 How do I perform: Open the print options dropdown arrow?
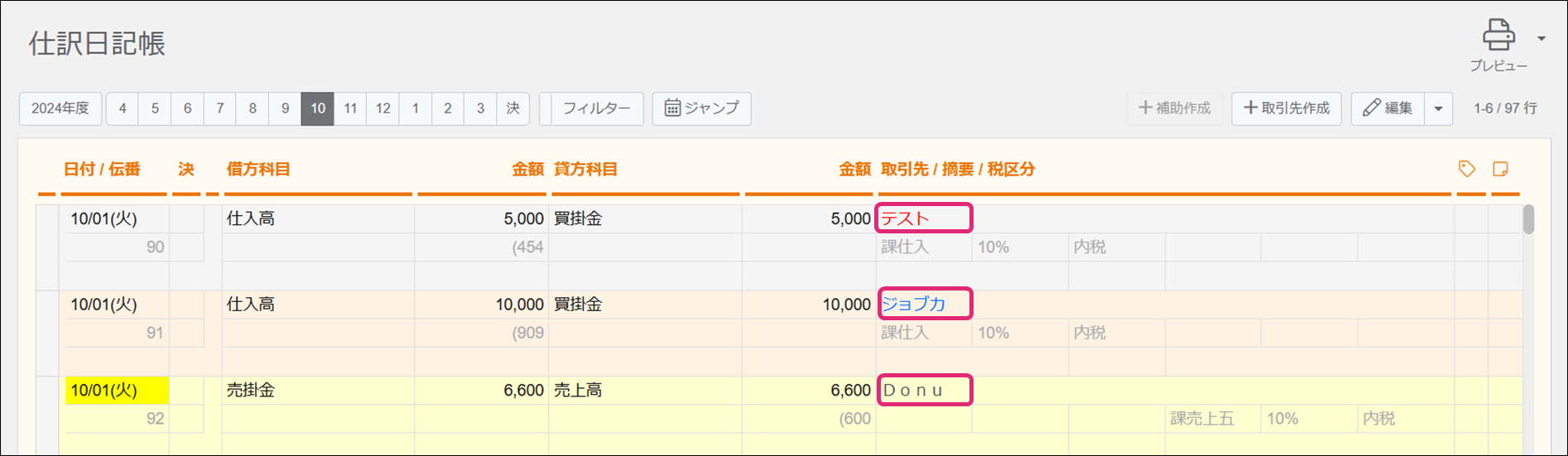click(x=1542, y=38)
